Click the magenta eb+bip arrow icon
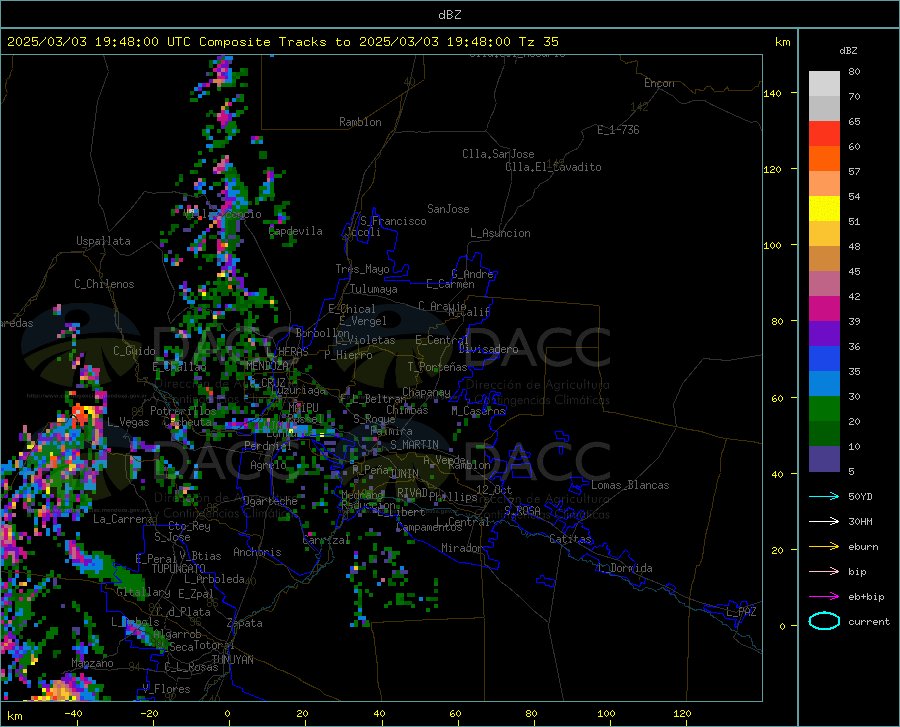The image size is (900, 727). pos(824,597)
